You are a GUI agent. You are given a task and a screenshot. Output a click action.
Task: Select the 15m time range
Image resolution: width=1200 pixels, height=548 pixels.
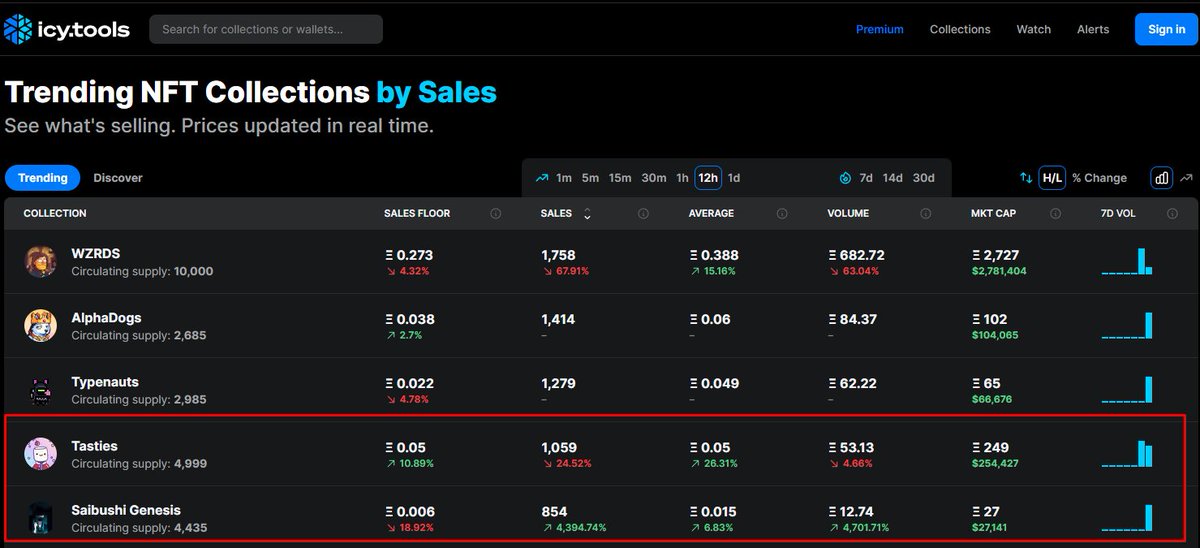(x=620, y=178)
